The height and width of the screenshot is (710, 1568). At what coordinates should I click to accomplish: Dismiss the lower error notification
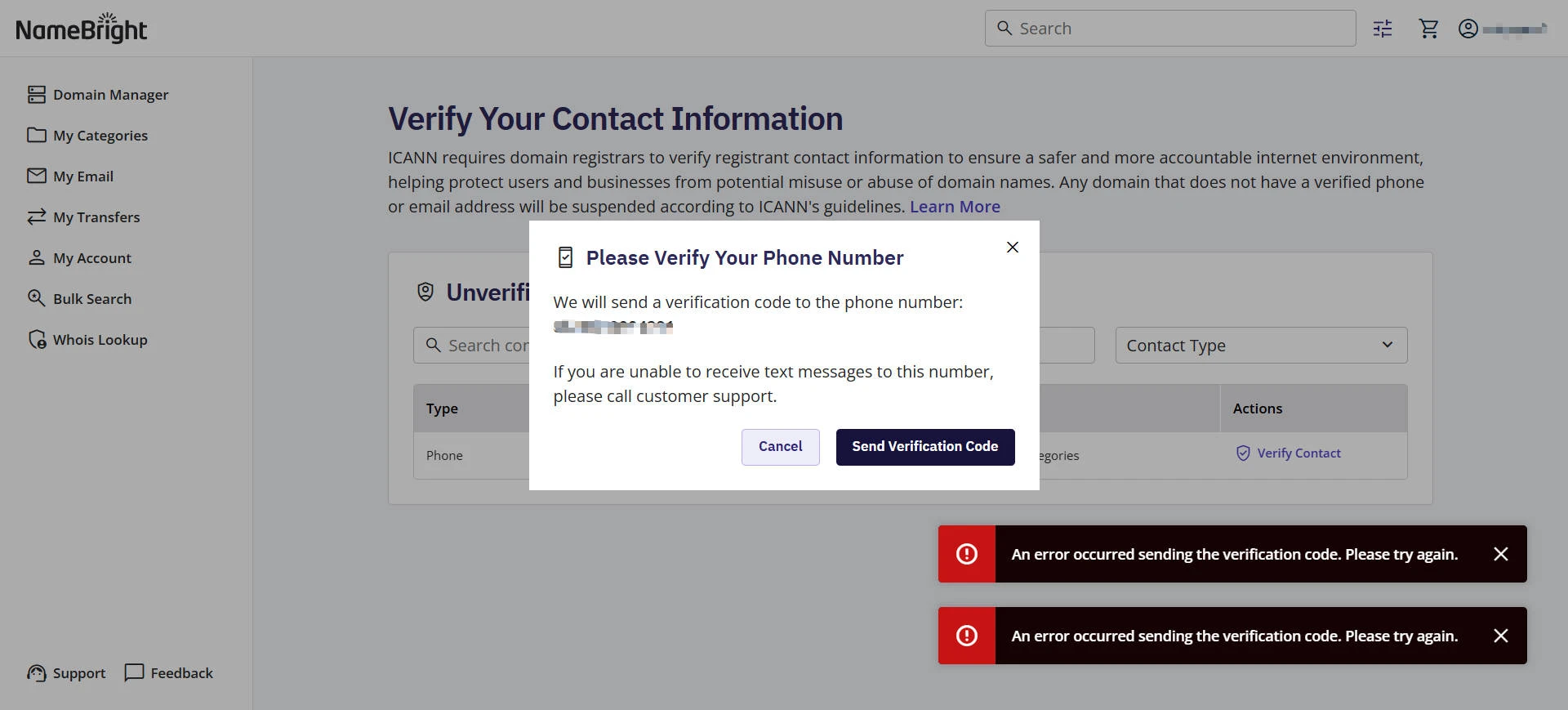(1500, 636)
